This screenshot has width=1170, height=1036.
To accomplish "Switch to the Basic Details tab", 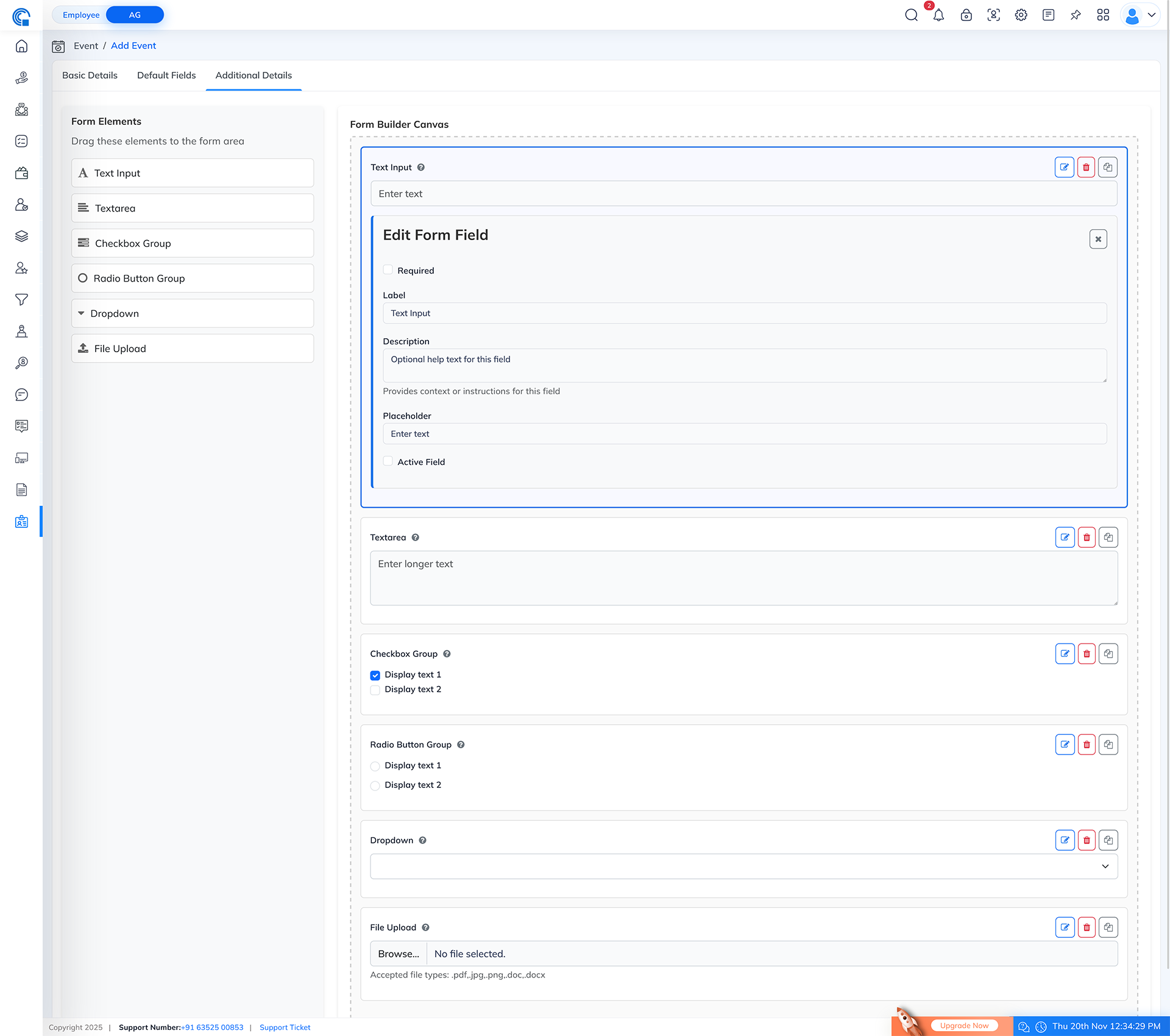I will coord(90,75).
